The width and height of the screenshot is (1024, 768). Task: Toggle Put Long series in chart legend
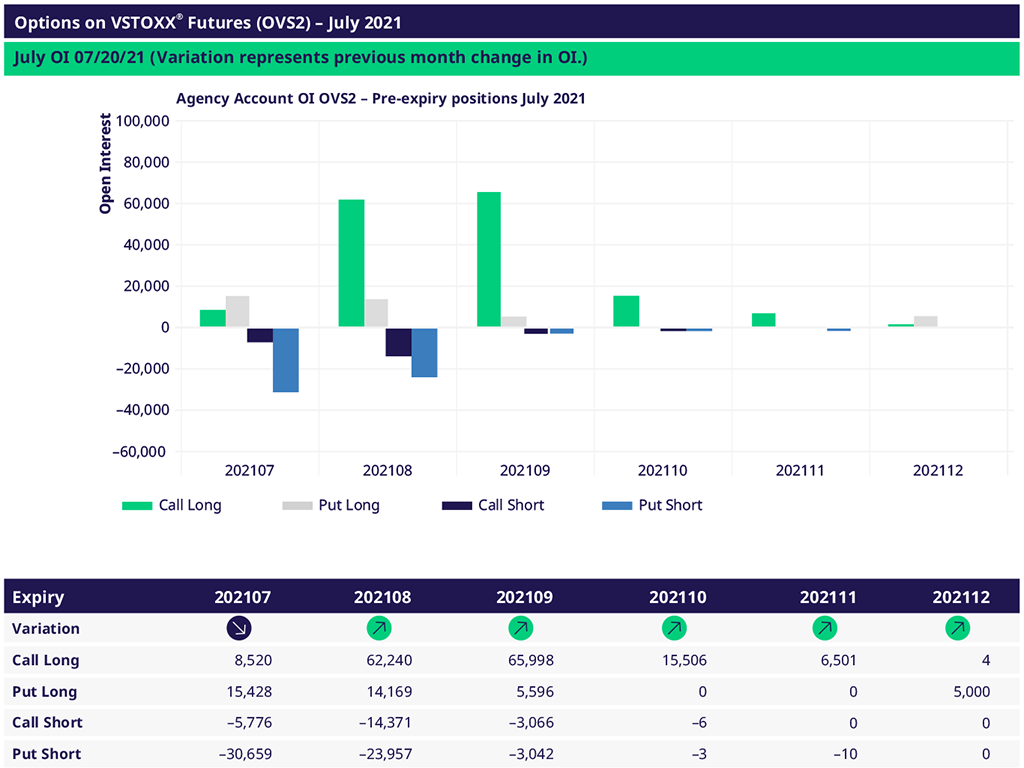331,505
